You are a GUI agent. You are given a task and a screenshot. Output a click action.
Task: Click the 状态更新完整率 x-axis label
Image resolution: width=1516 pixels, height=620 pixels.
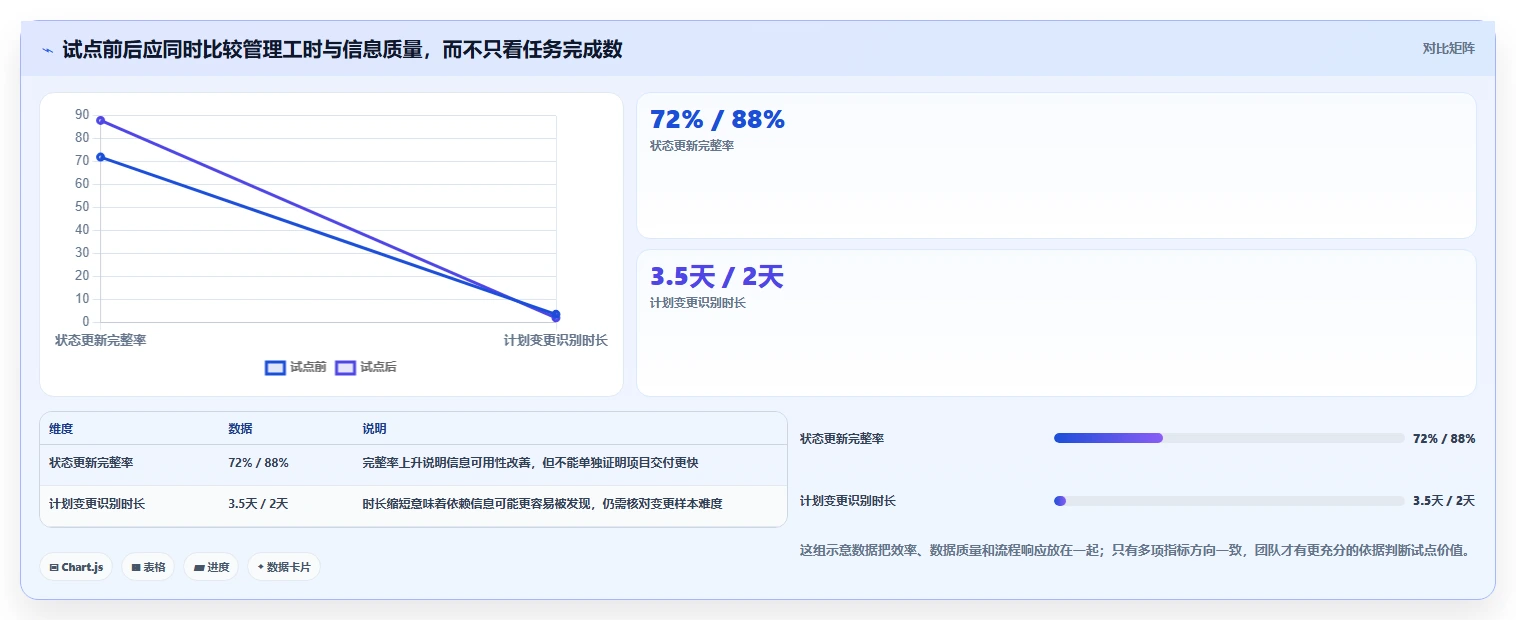pos(100,340)
